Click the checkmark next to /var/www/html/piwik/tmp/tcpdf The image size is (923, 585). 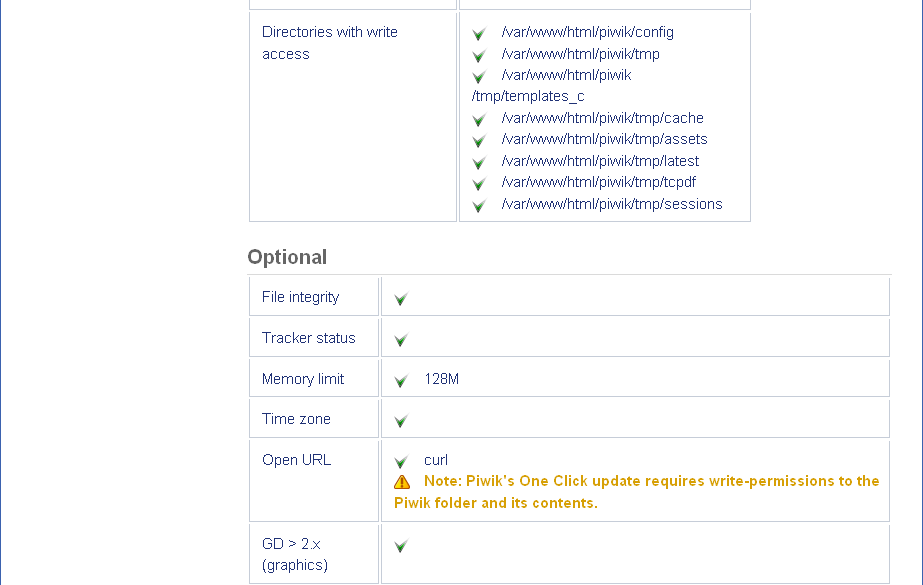(x=479, y=184)
